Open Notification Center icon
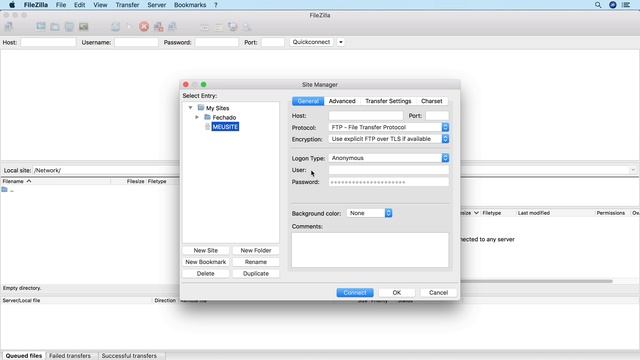The image size is (640, 360). [x=626, y=5]
